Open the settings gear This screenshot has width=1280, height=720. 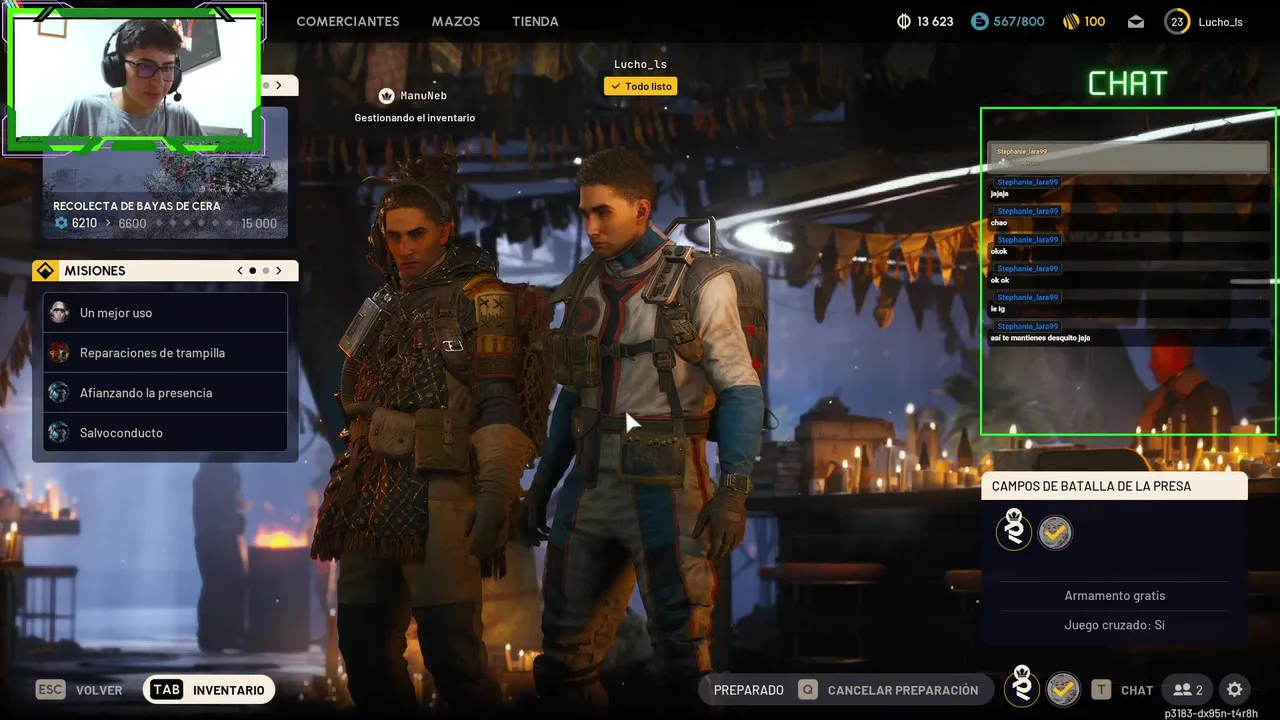coord(1235,690)
